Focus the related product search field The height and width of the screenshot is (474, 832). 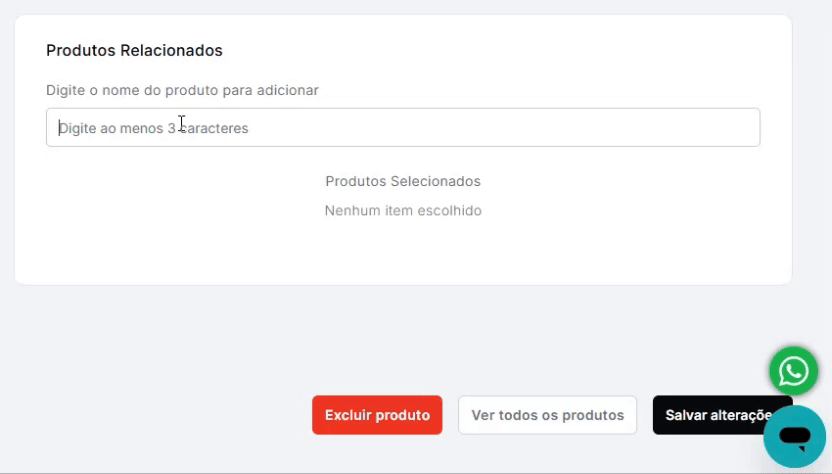pos(403,128)
